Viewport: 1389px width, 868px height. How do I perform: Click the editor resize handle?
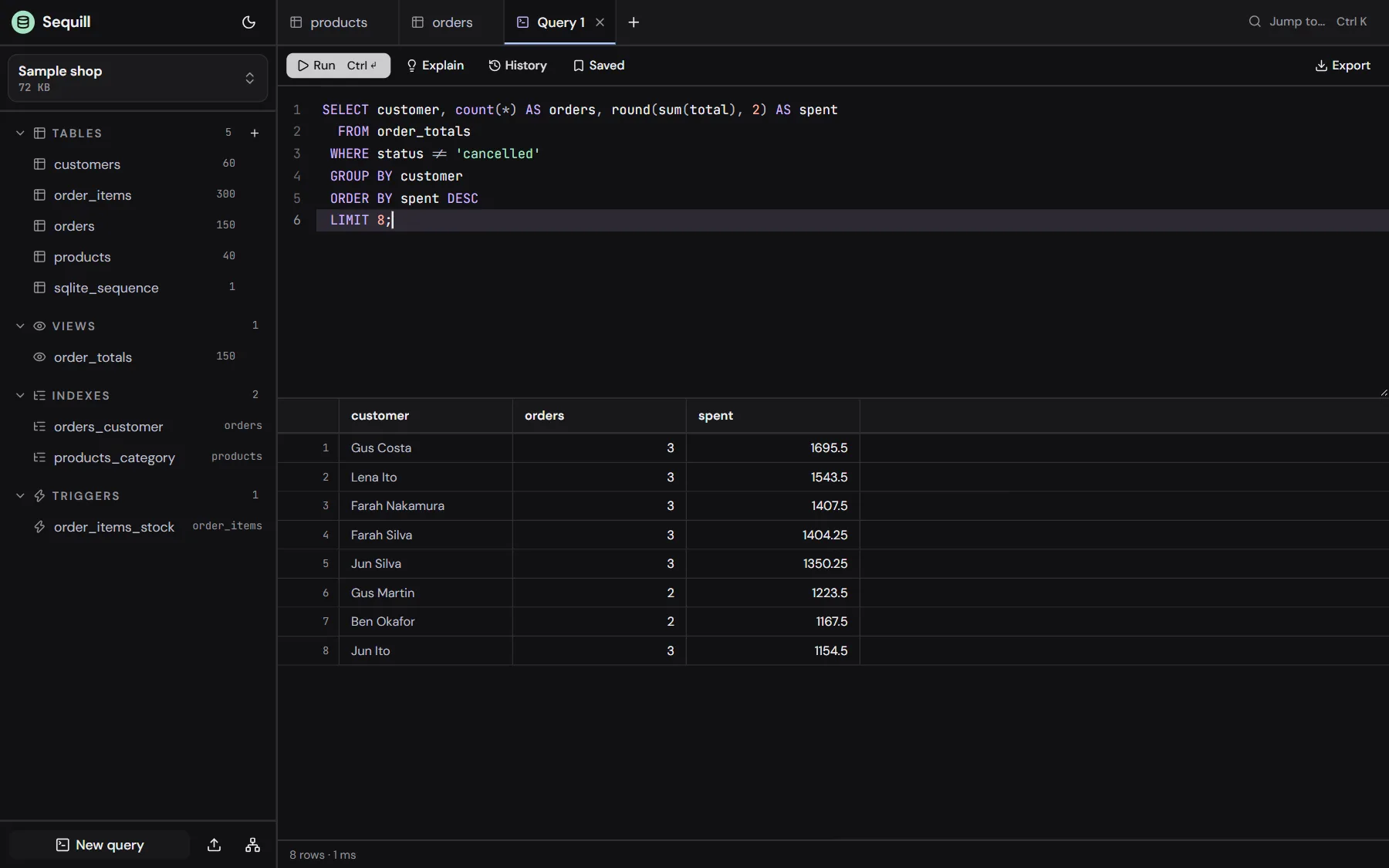pyautogui.click(x=1383, y=392)
